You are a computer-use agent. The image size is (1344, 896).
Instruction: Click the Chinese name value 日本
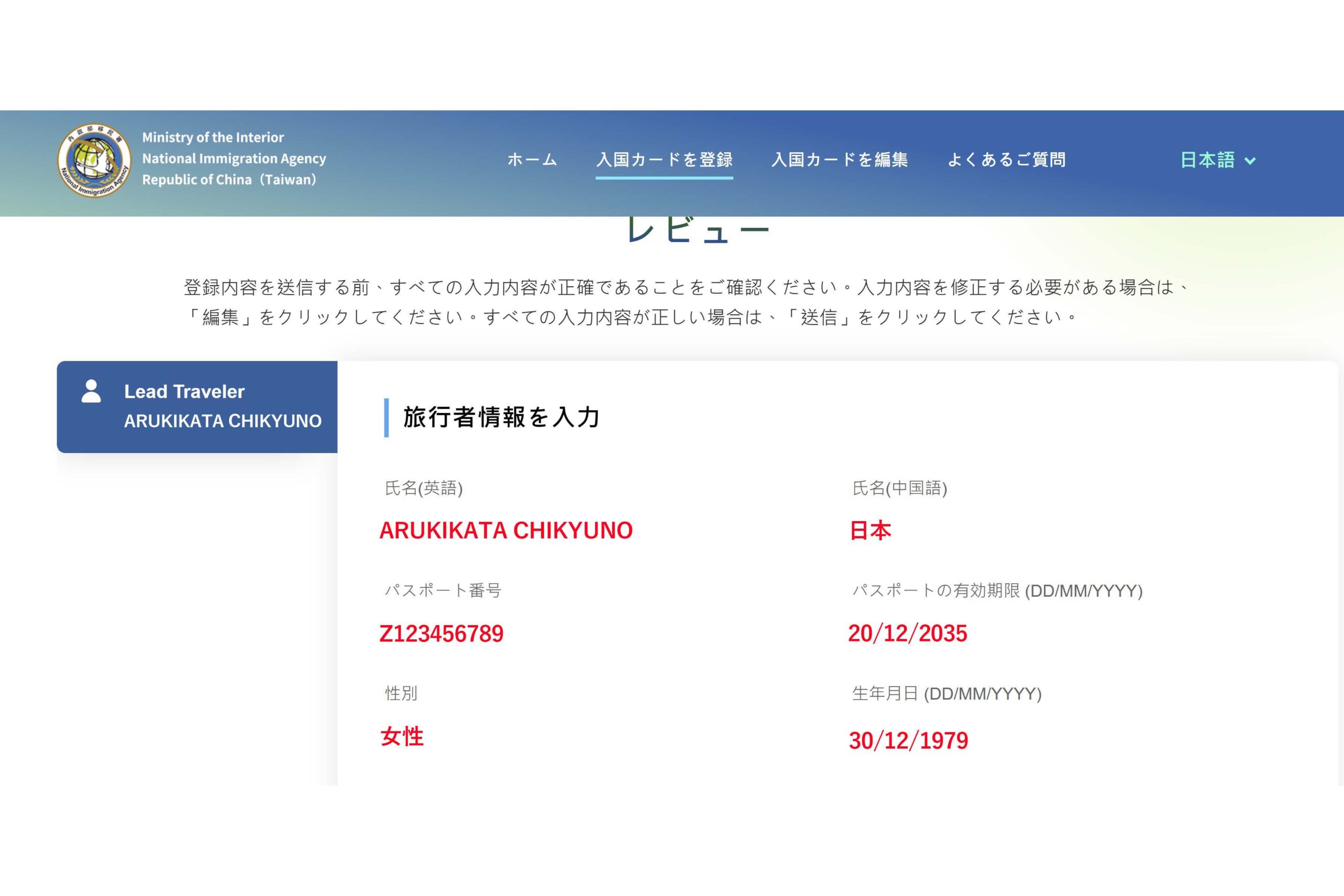point(870,531)
